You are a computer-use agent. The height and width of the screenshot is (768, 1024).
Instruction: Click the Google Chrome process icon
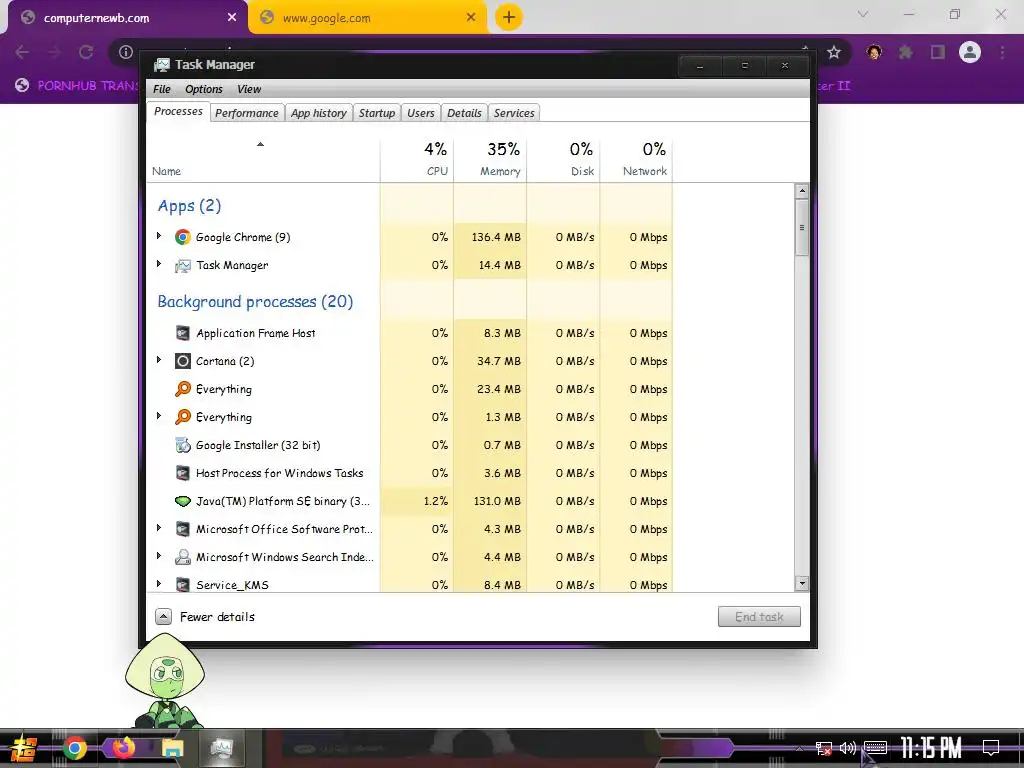pyautogui.click(x=183, y=237)
